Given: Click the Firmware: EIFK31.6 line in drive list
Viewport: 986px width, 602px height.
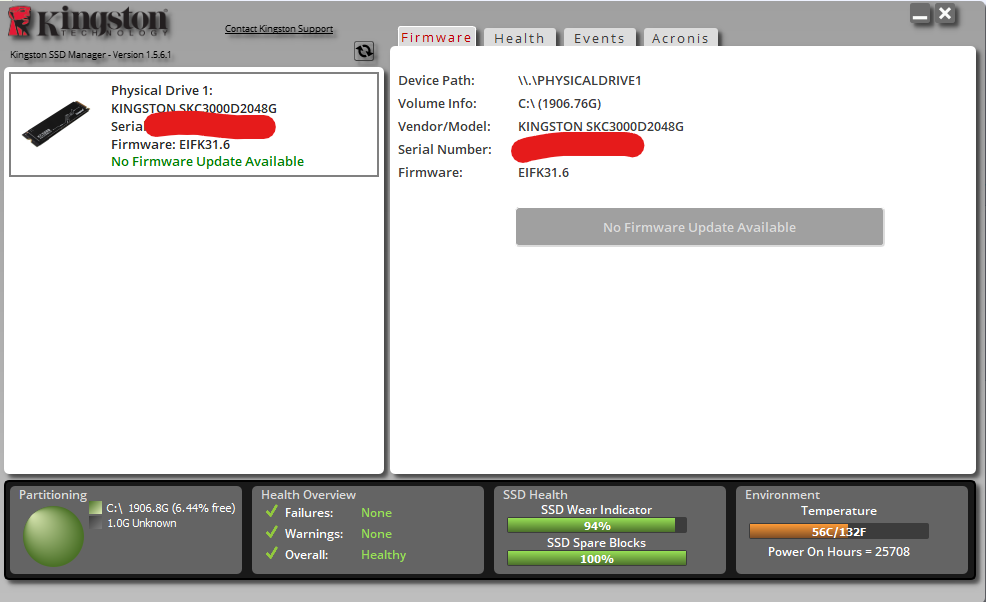Looking at the screenshot, I should [170, 144].
